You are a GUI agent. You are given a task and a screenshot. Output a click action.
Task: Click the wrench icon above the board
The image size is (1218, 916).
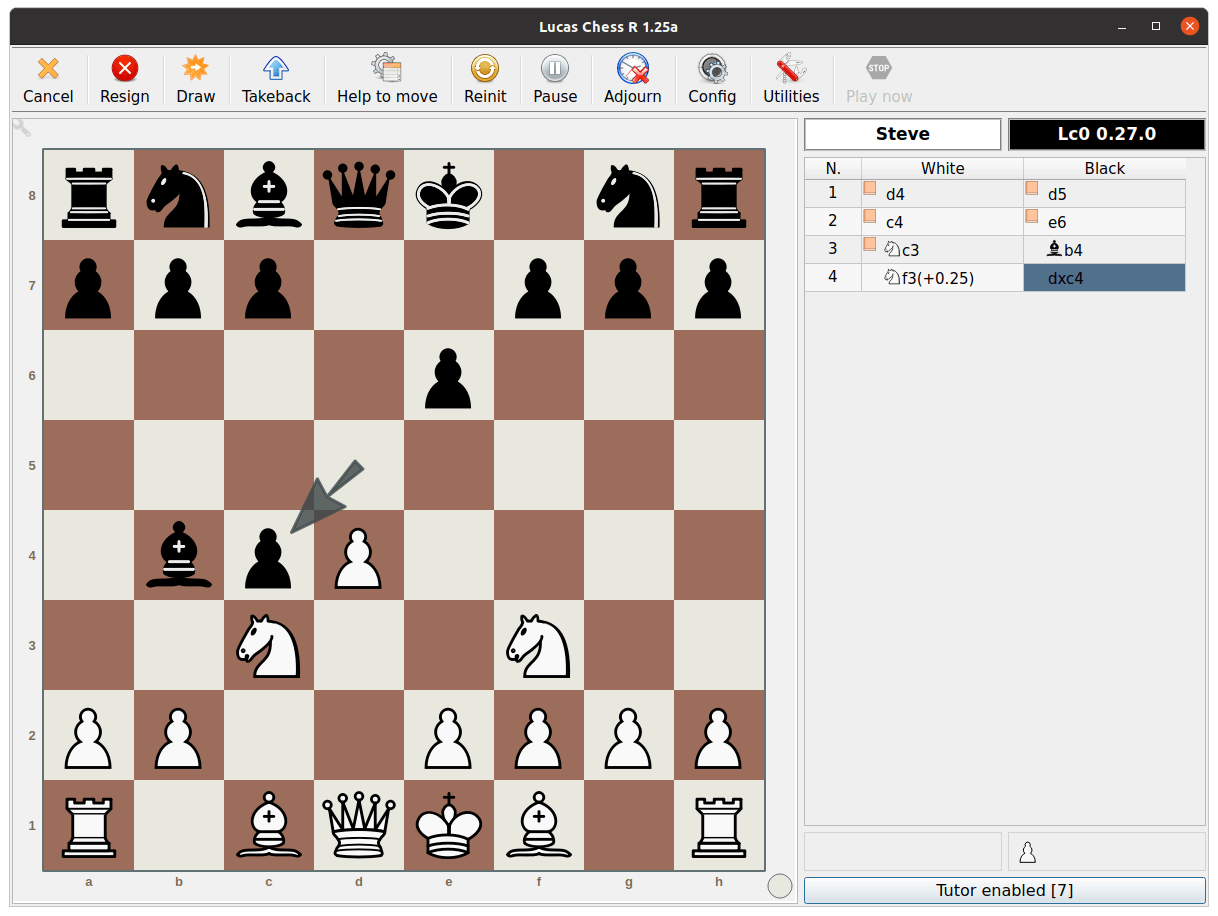[21, 128]
